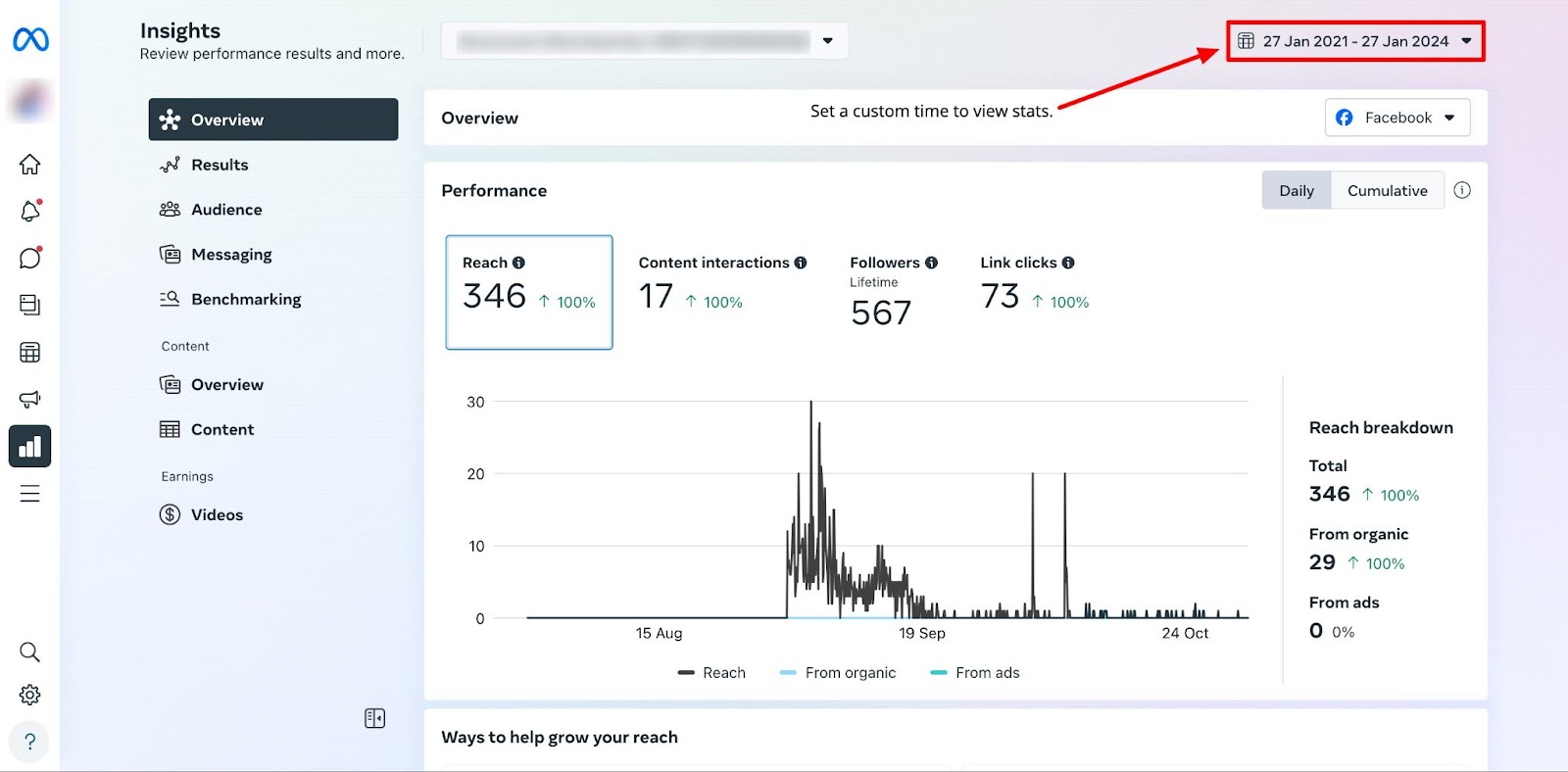The width and height of the screenshot is (1568, 772).
Task: Select Content interactions metric
Action: (722, 284)
